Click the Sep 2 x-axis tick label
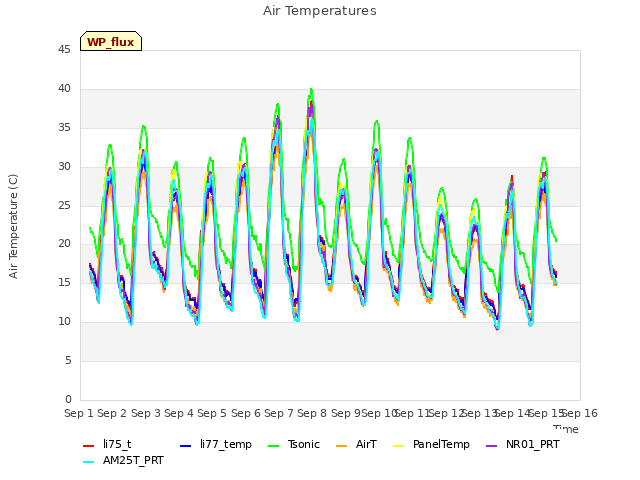 click(112, 413)
